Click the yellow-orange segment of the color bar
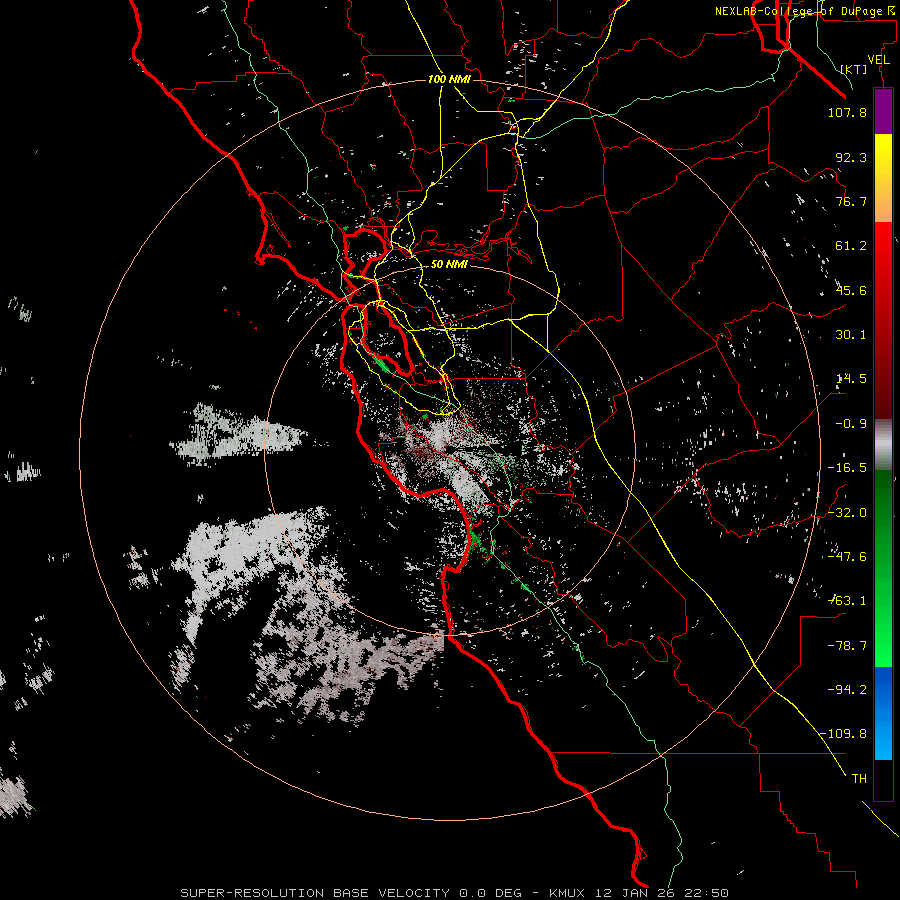This screenshot has width=900, height=900. [x=883, y=178]
